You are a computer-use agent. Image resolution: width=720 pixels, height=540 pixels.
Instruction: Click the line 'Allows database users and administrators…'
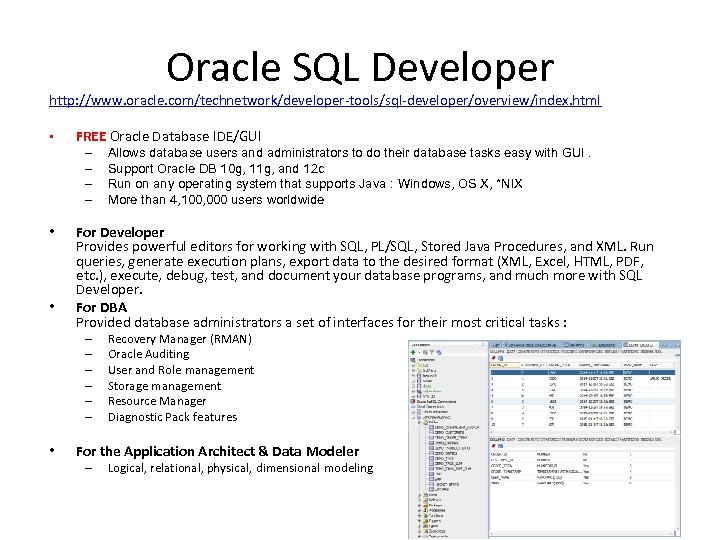[x=349, y=152]
